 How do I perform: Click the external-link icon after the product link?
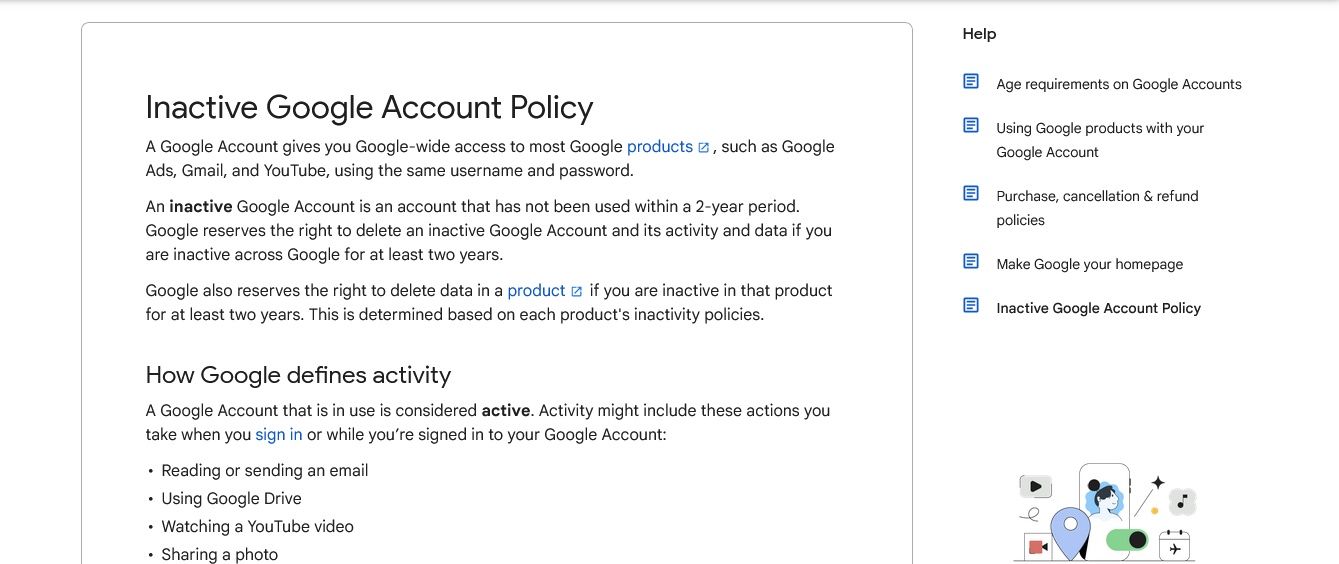577,291
